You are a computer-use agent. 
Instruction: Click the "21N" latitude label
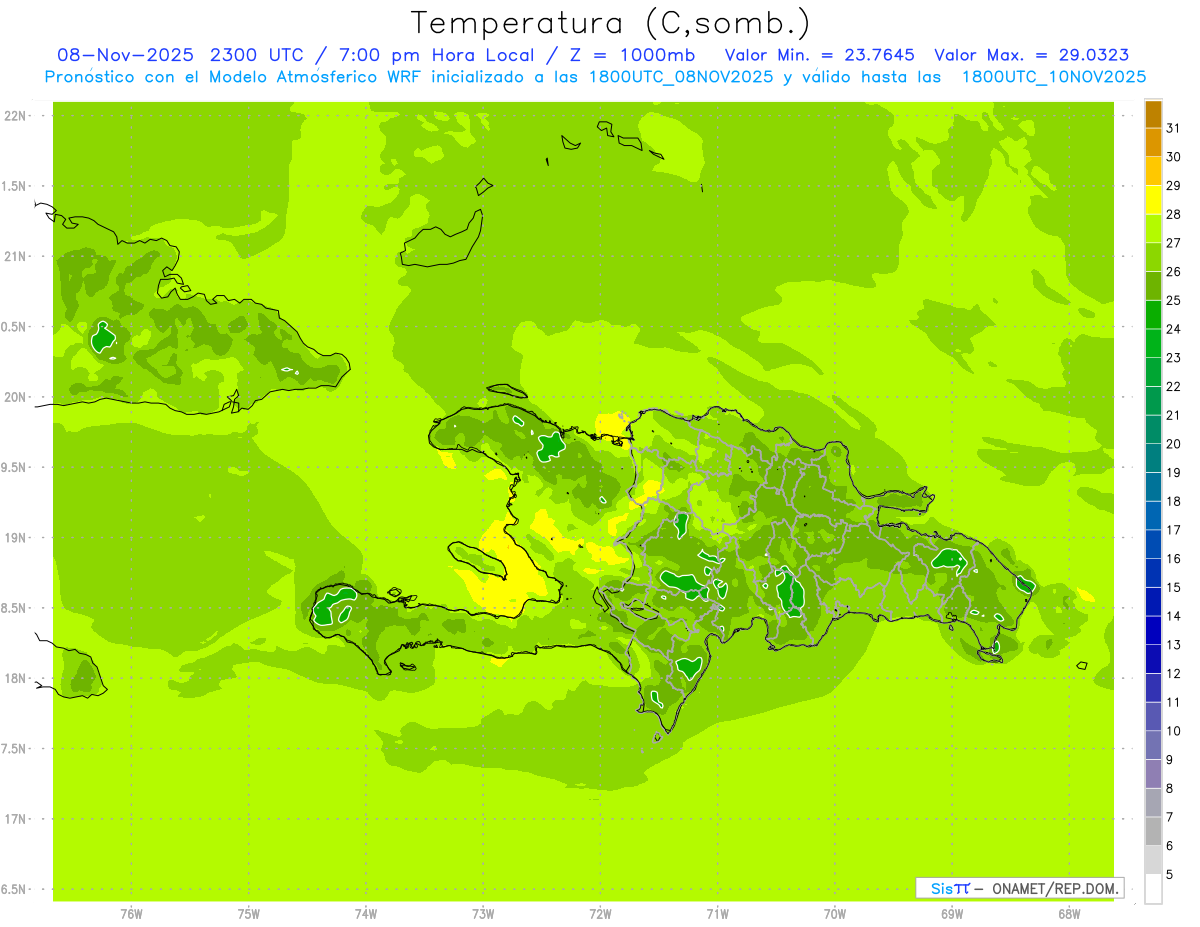15,256
